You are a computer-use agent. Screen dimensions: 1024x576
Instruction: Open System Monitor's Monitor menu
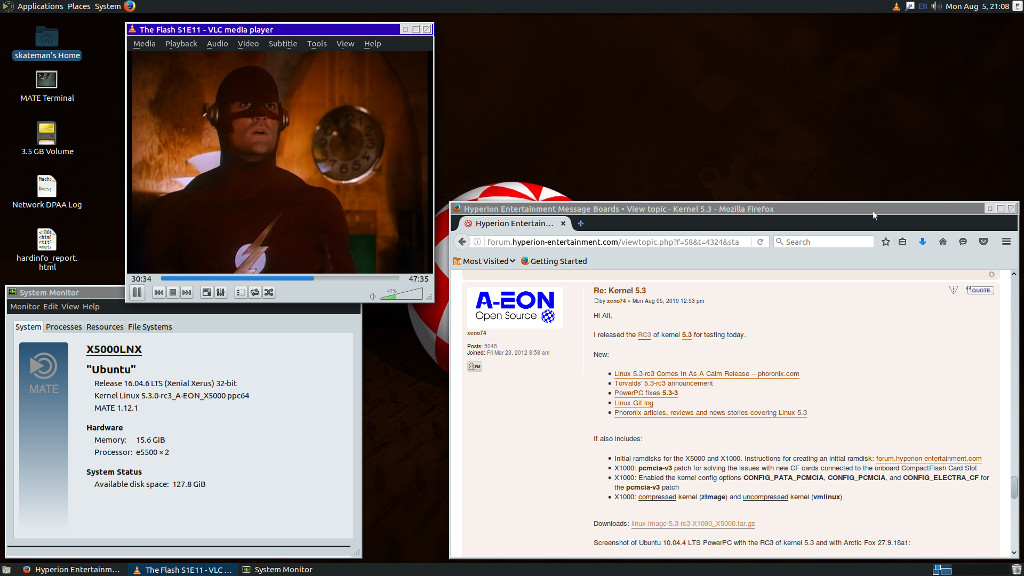[x=25, y=307]
